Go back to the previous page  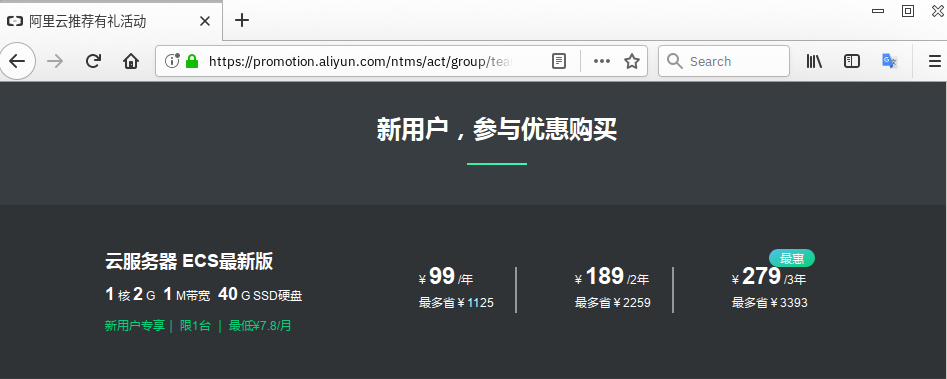(x=17, y=61)
